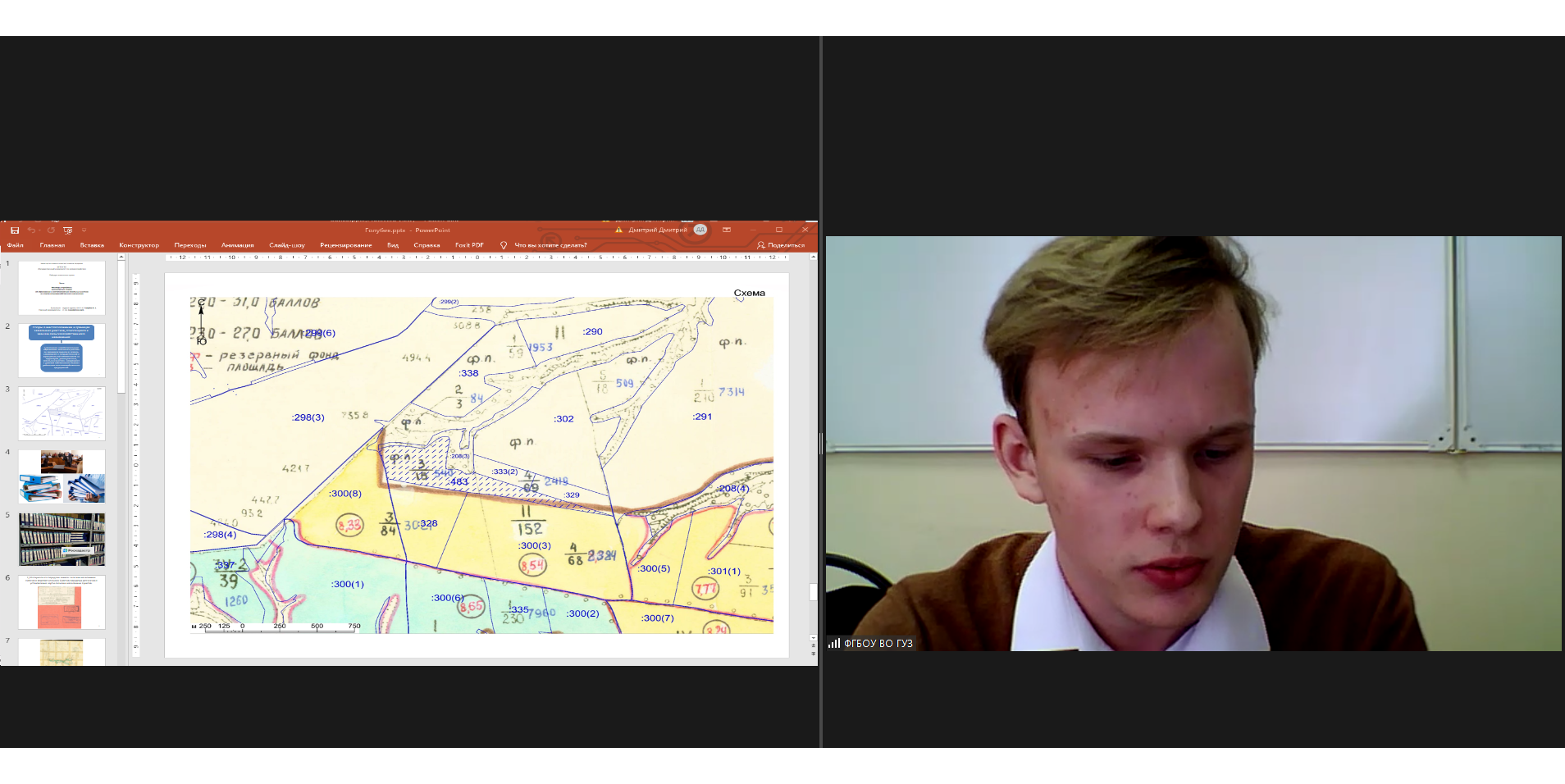
Task: Click the Redo icon
Action: click(x=51, y=230)
